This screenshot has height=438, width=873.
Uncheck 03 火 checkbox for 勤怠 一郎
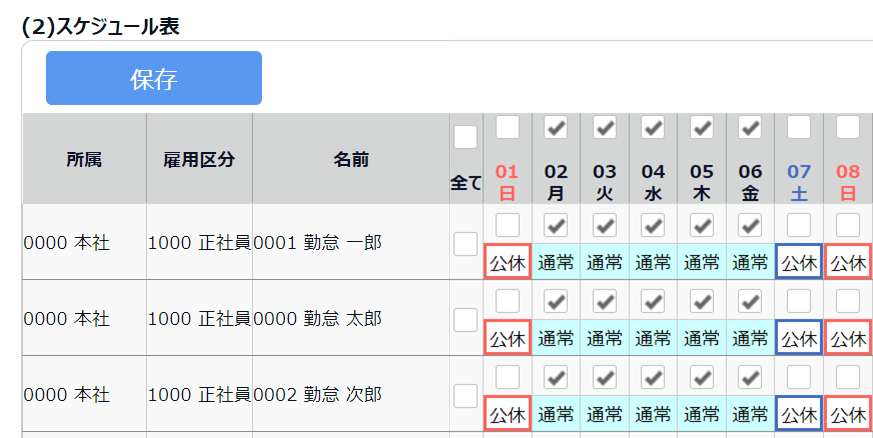605,225
